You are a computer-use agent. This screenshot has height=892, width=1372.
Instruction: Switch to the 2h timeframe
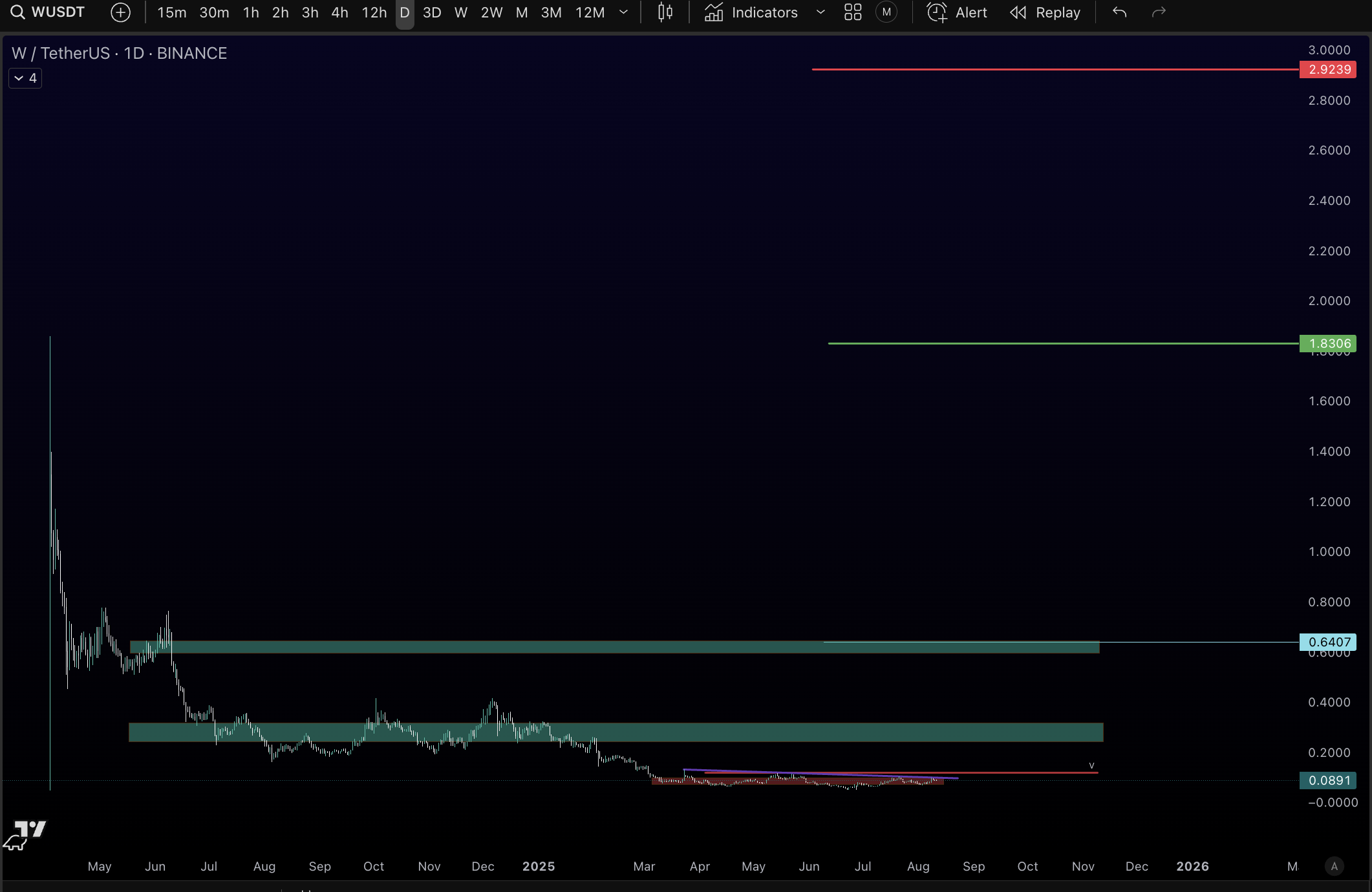tap(281, 12)
